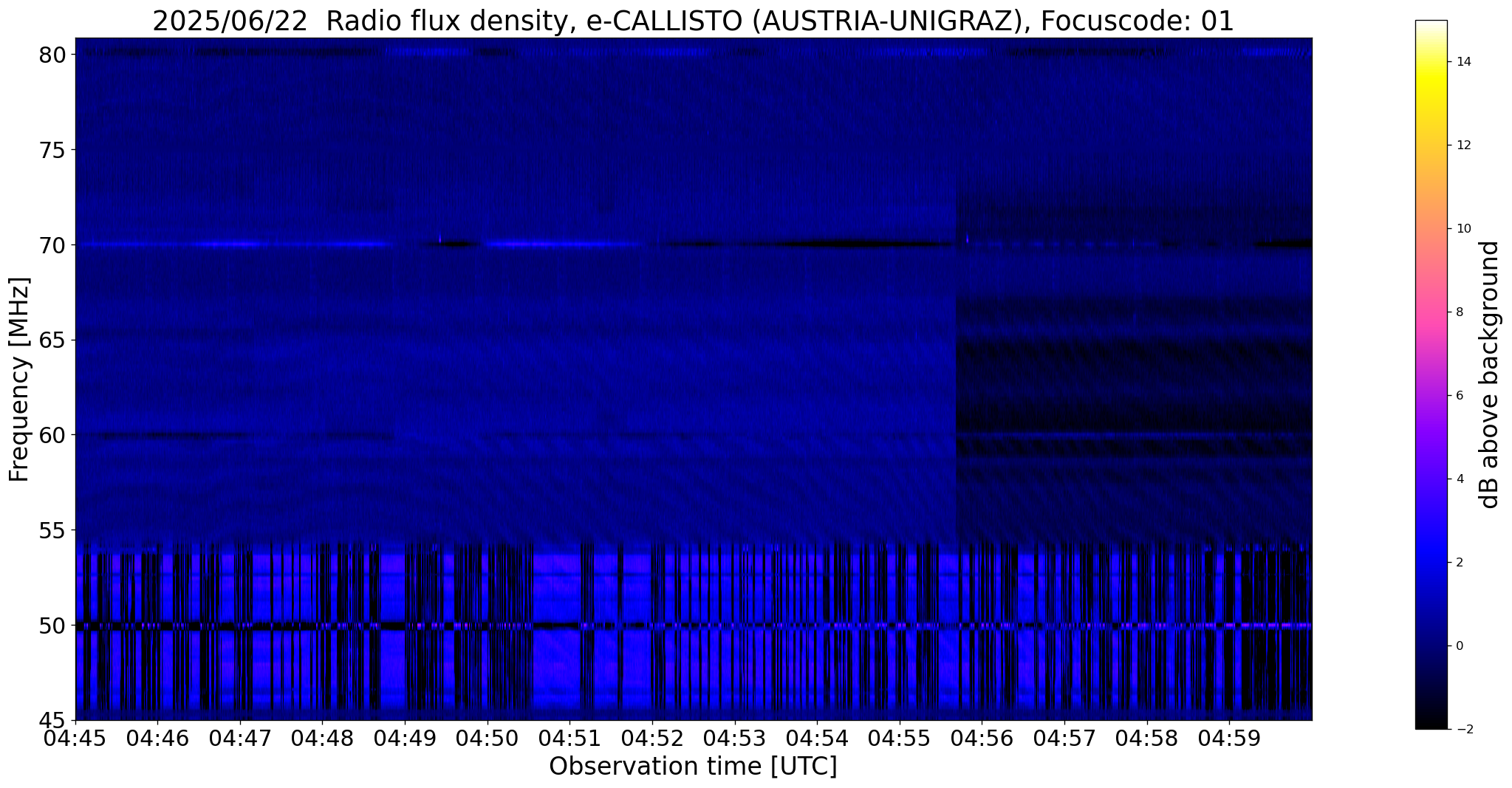Click the colorbar tick value 14
Viewport: 1512px width, 788px height.
pyautogui.click(x=1462, y=62)
